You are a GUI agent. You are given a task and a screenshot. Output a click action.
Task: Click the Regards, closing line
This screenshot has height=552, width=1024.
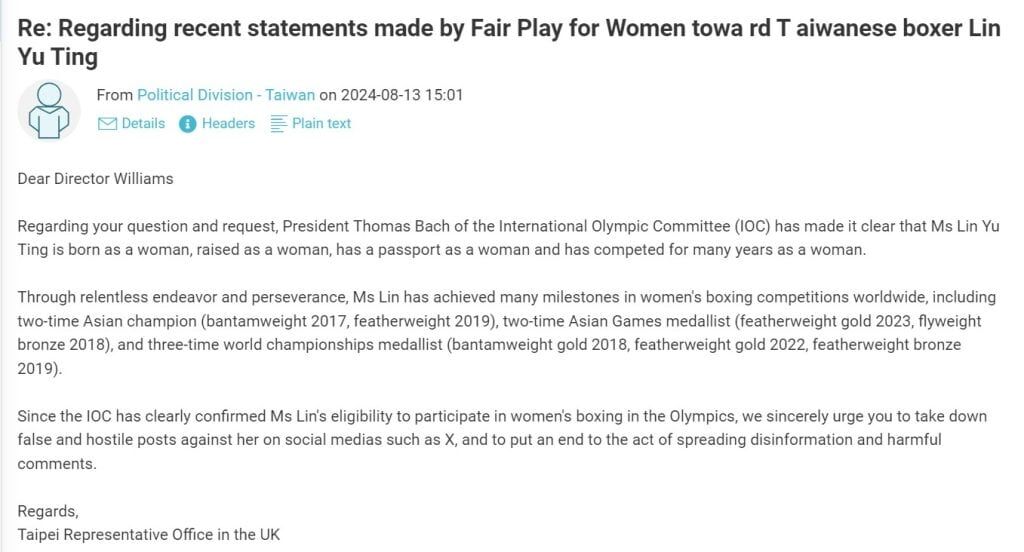coord(48,511)
